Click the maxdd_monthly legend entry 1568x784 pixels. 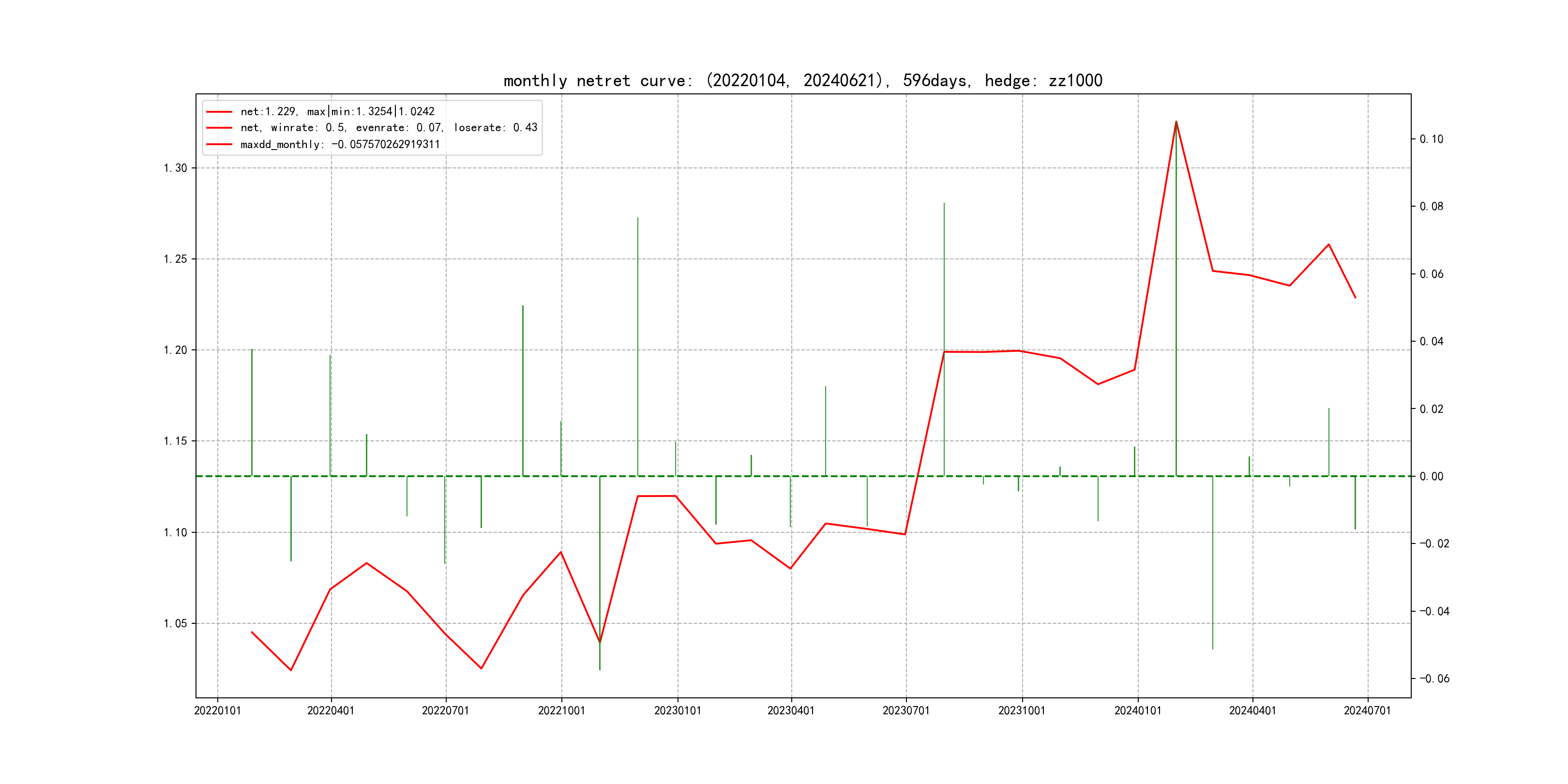[x=340, y=144]
